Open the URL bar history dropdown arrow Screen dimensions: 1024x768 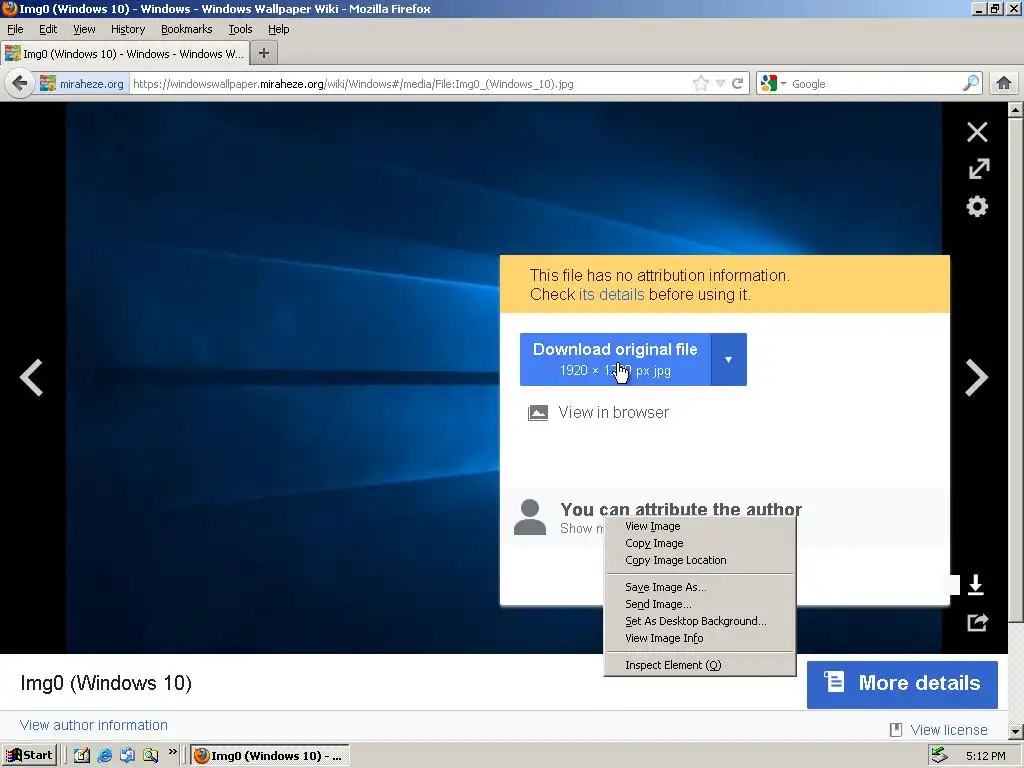pos(720,84)
